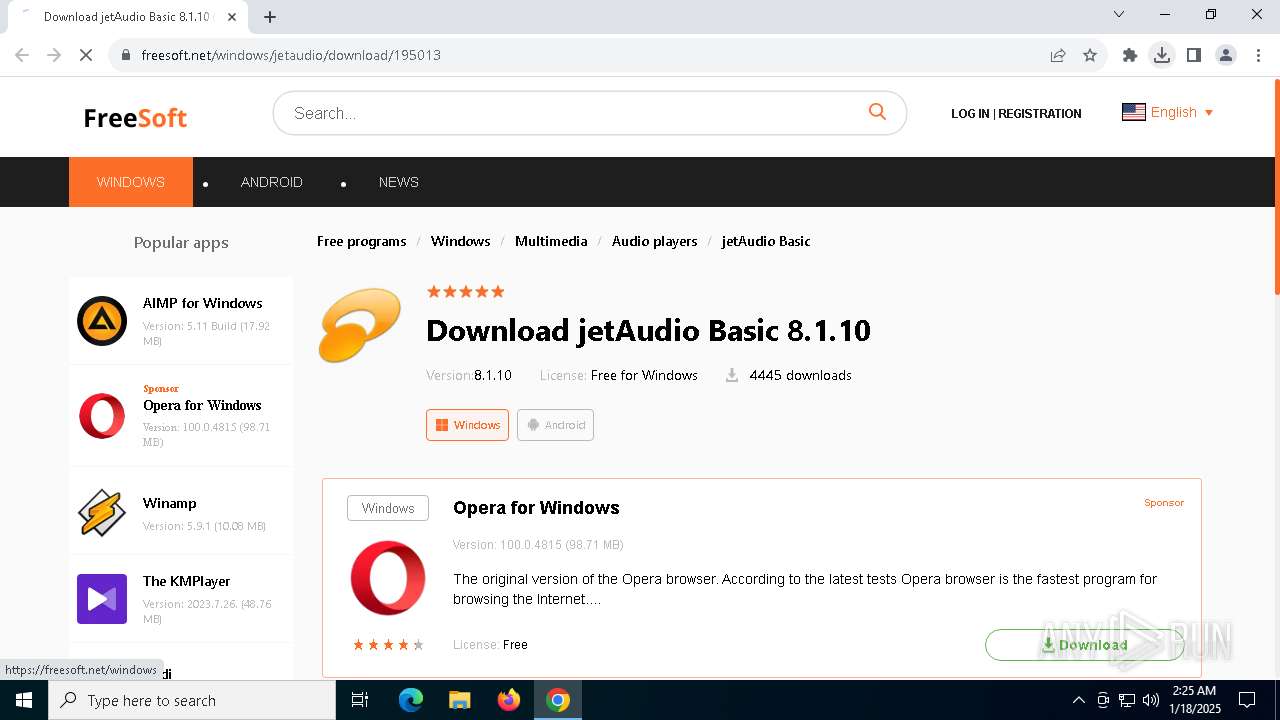Open Task View on the taskbar
The image size is (1280, 720).
point(360,700)
